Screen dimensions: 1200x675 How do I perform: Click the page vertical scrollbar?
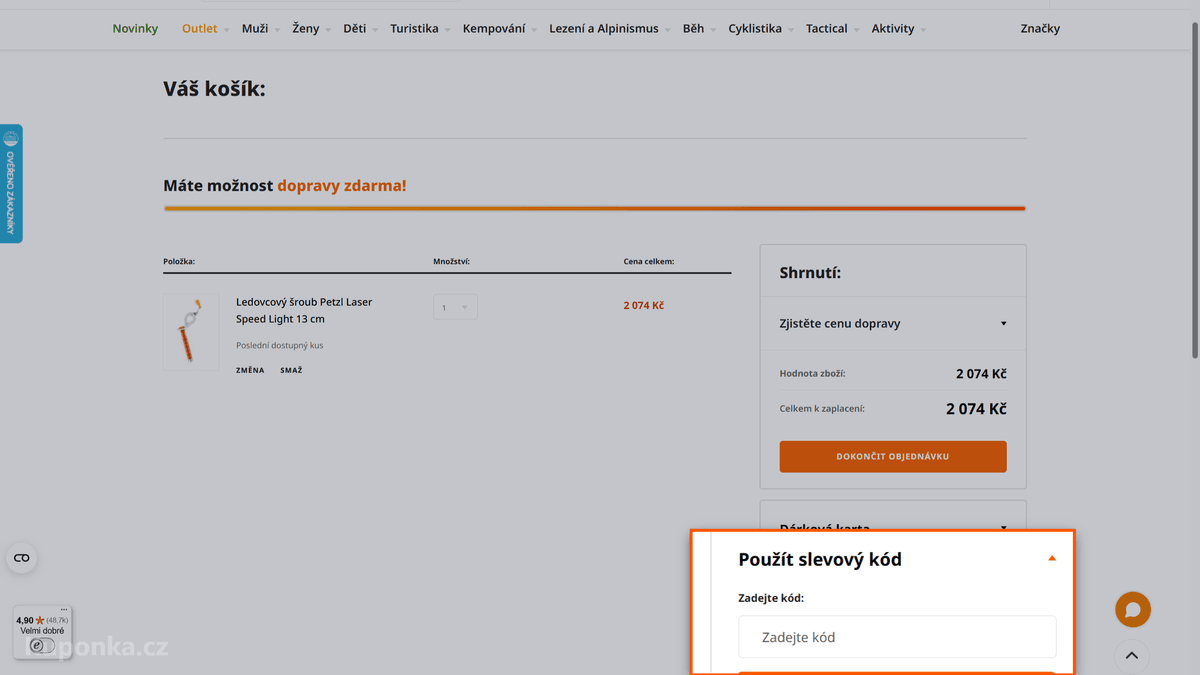1195,190
